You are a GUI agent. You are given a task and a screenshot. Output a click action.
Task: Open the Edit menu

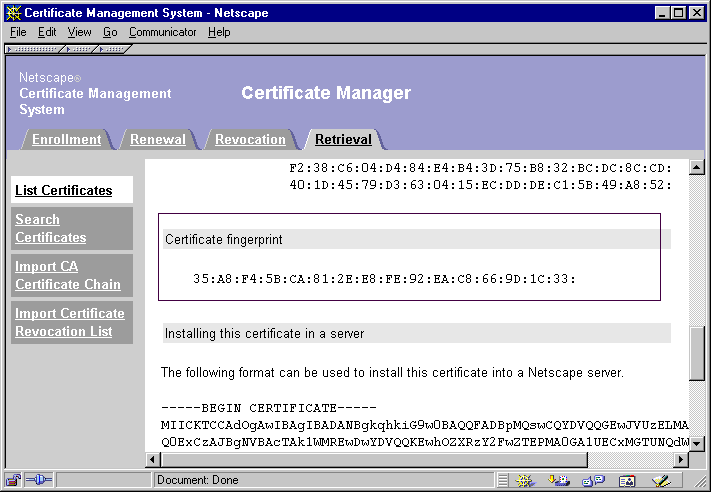tap(47, 32)
